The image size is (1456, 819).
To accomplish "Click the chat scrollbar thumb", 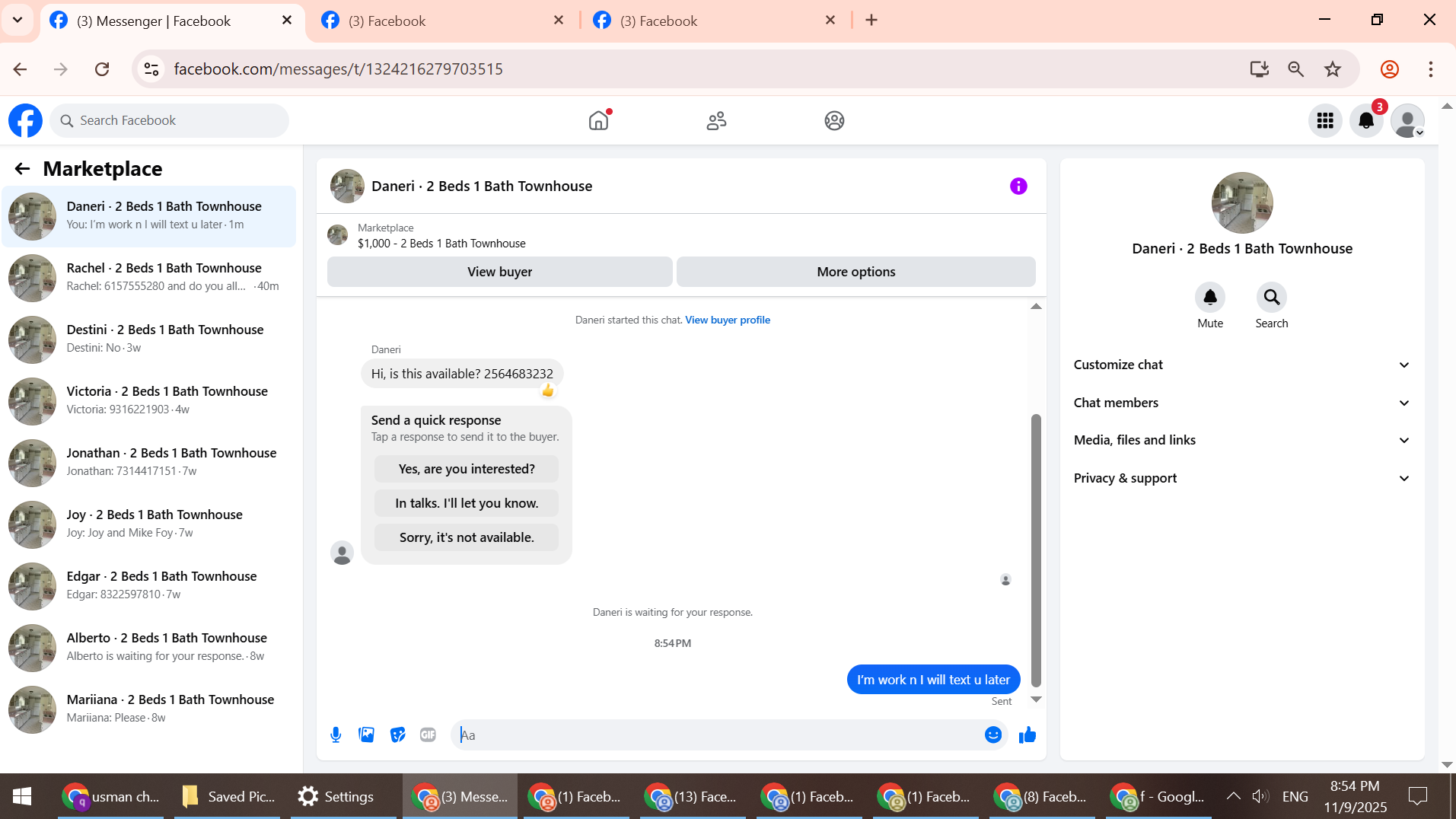I will tap(1036, 550).
